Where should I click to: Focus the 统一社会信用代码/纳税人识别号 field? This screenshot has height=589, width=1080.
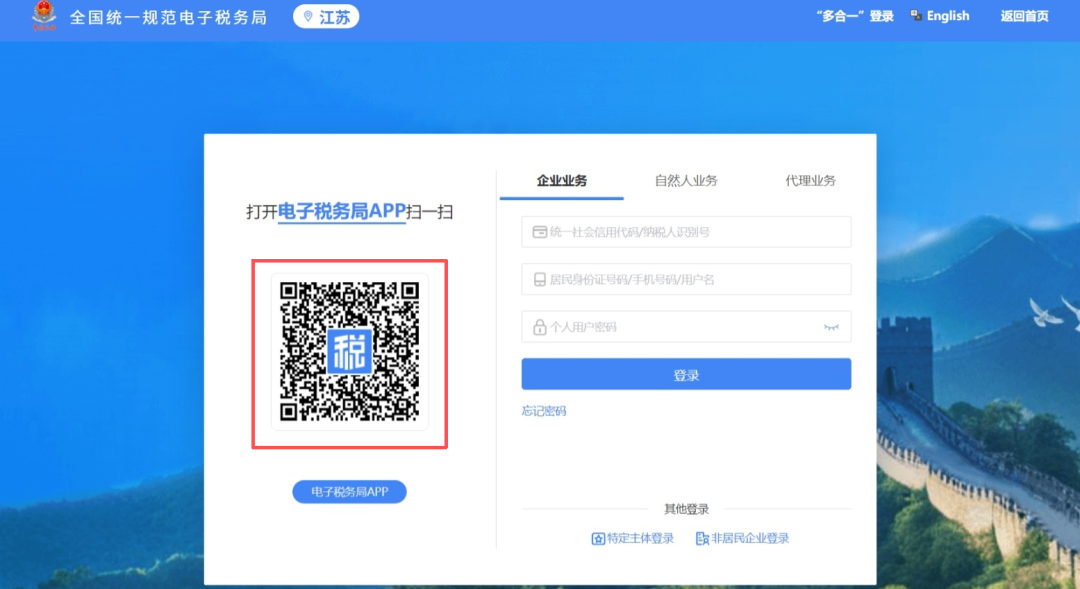click(686, 232)
